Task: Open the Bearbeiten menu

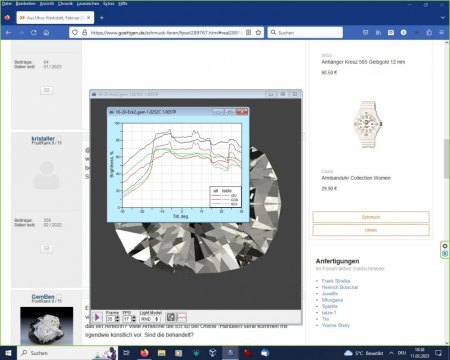Action: tap(26, 4)
